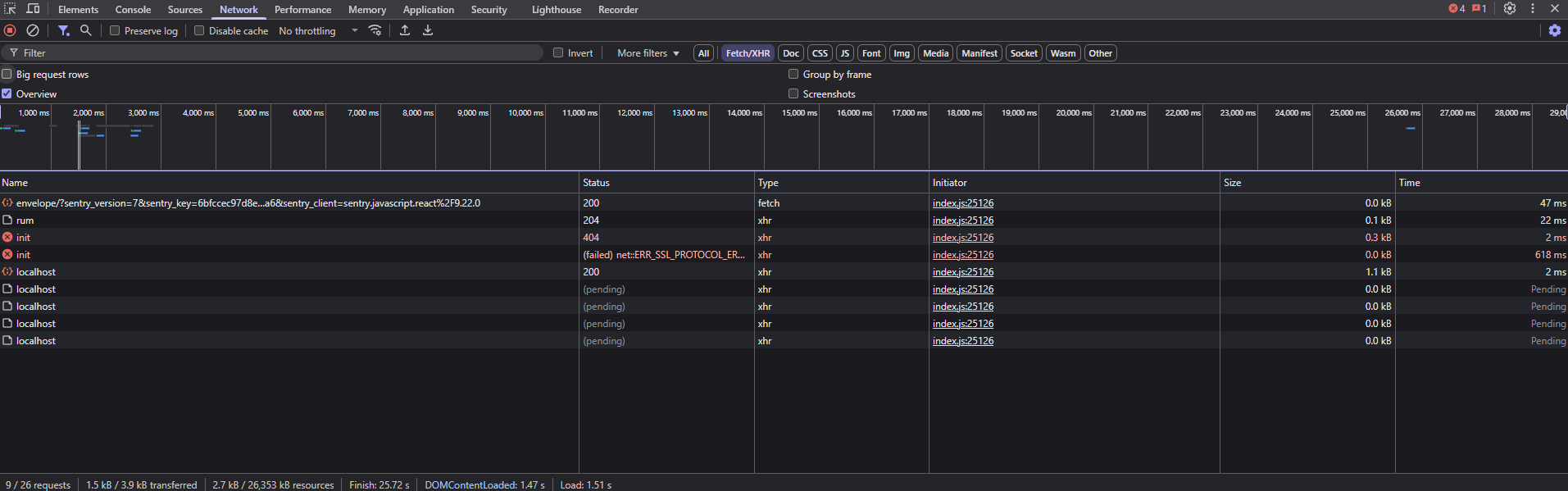Screen dimensions: 1568x491
Task: Toggle the filter funnel icon
Action: (x=63, y=30)
